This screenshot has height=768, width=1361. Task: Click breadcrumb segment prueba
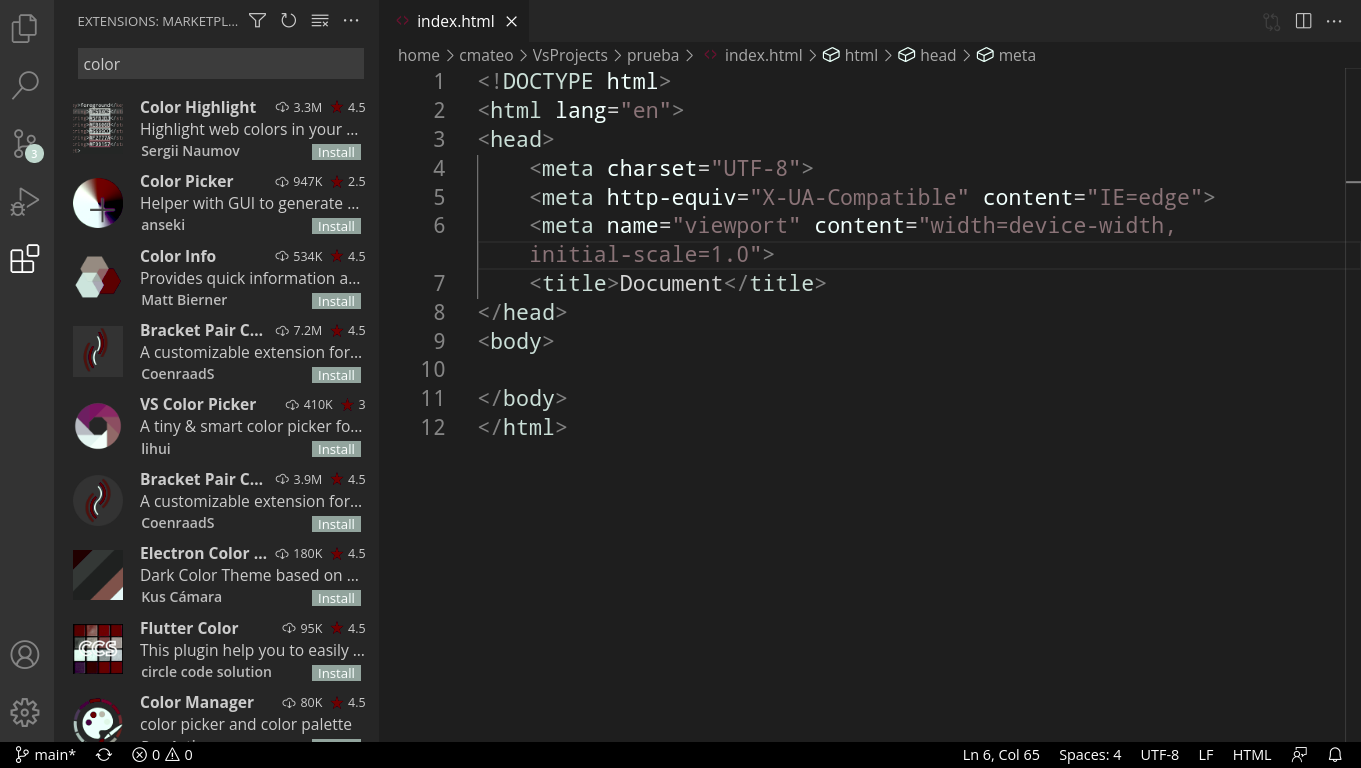pyautogui.click(x=653, y=55)
